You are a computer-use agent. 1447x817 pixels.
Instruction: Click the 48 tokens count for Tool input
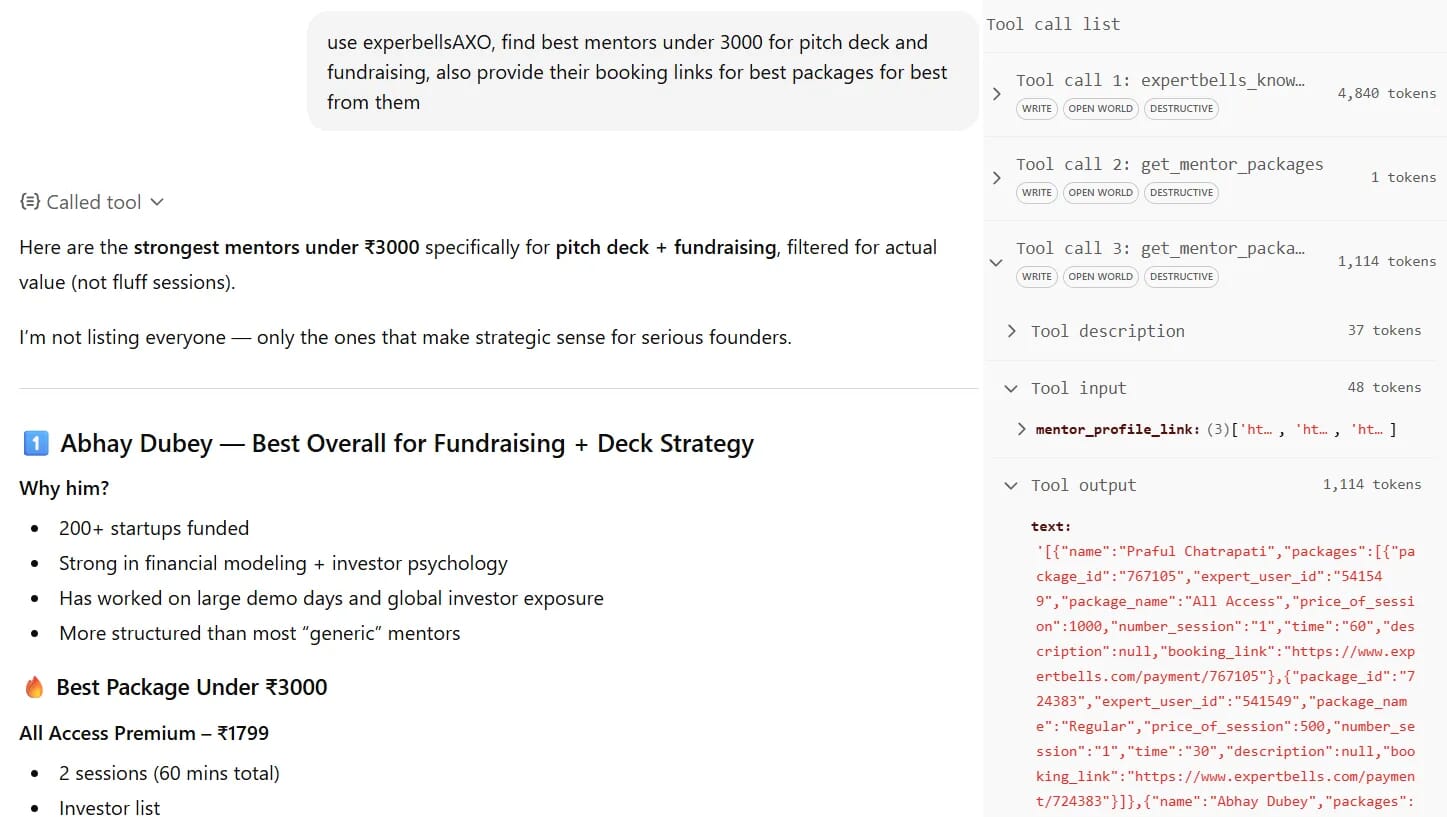[1385, 387]
